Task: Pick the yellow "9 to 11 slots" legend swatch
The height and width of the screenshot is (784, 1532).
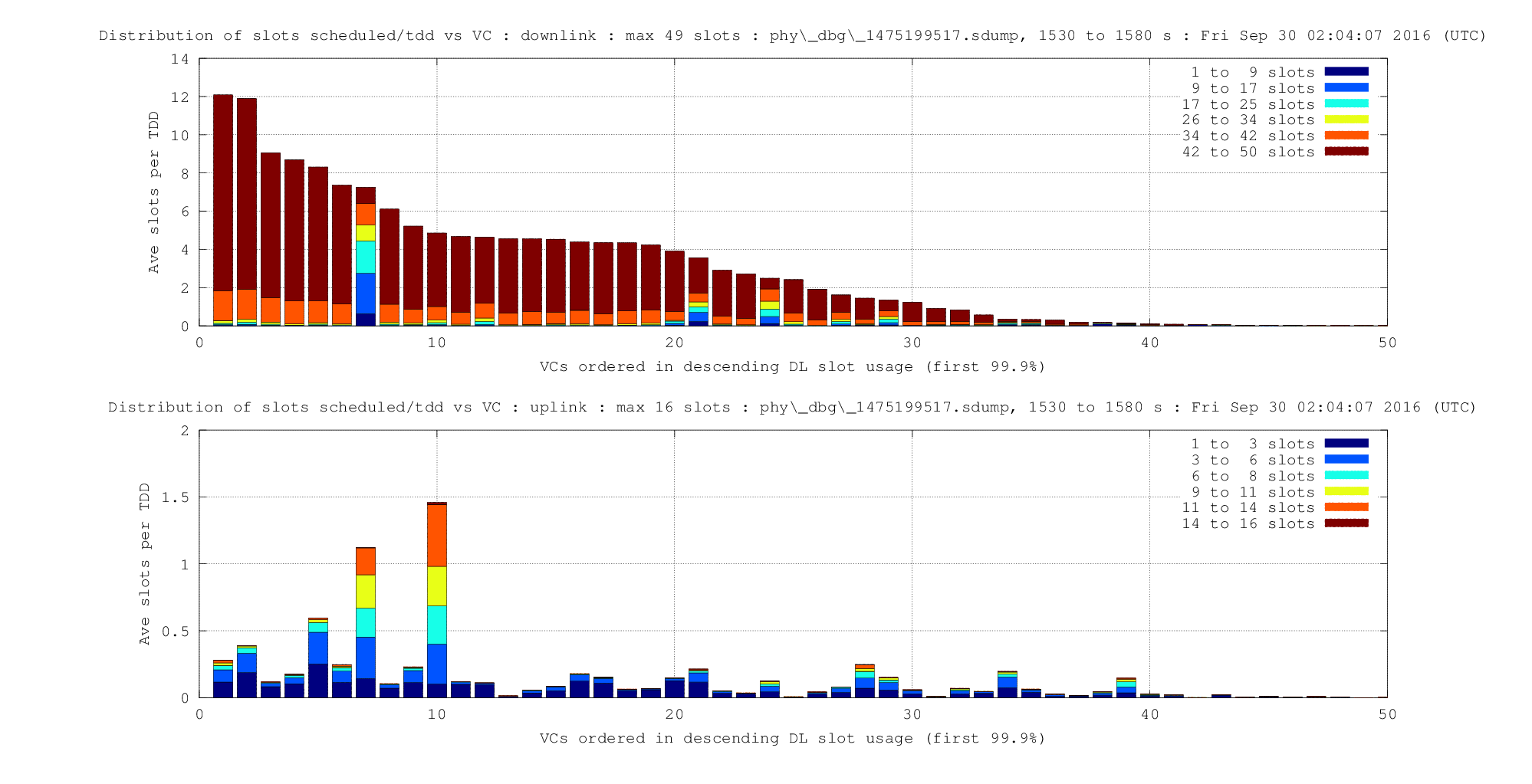Action: (x=1346, y=491)
